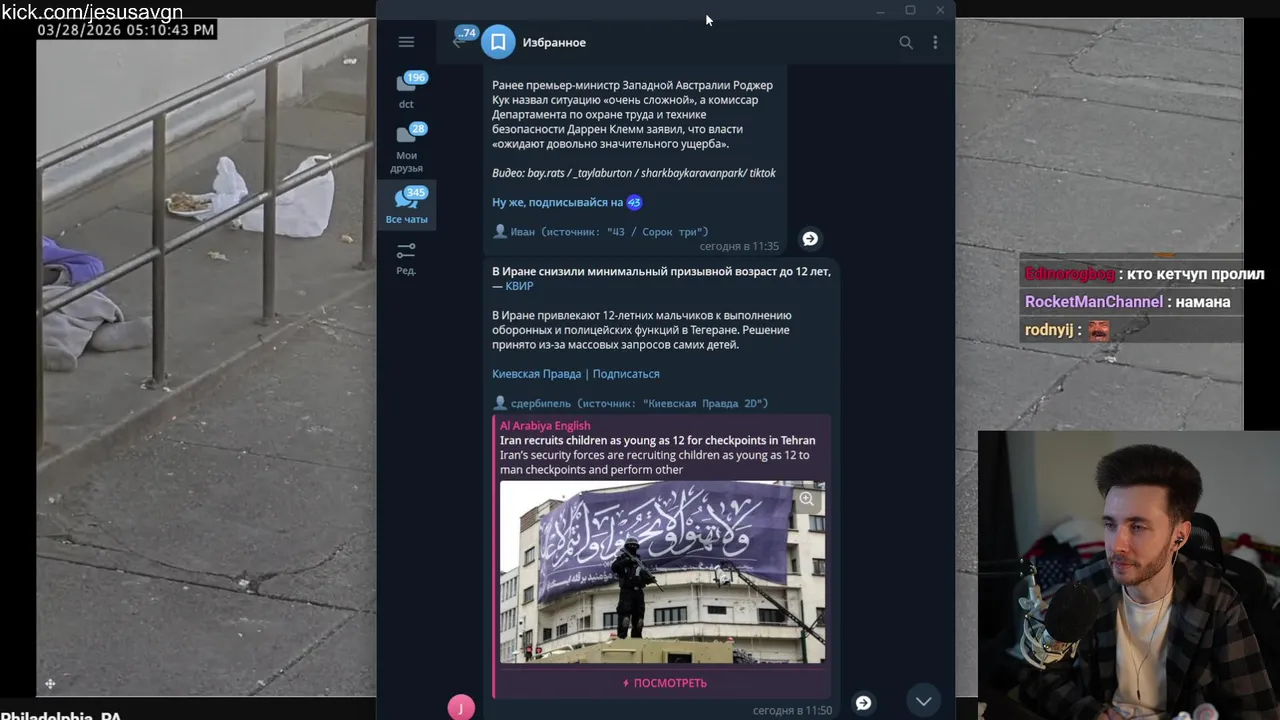Forward the Western Australia message via share arrow
Screen dimensions: 1280x720
click(x=810, y=238)
